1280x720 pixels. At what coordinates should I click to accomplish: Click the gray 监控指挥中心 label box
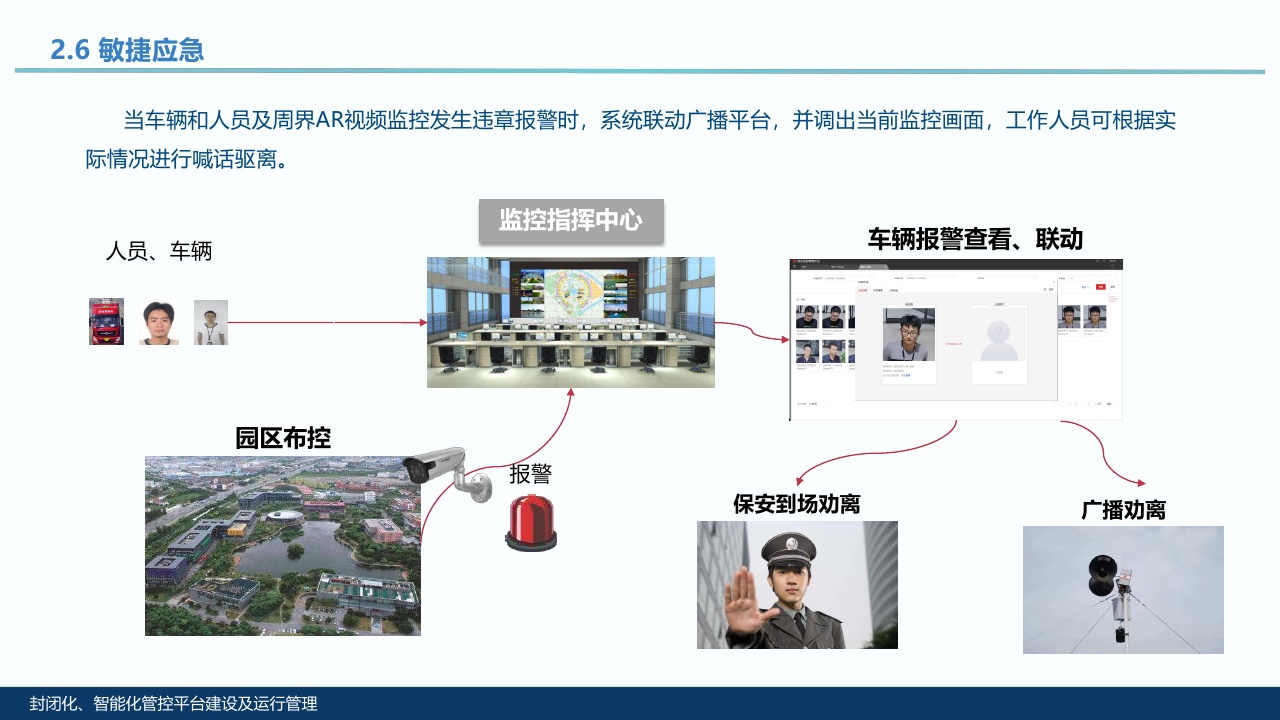click(x=570, y=221)
